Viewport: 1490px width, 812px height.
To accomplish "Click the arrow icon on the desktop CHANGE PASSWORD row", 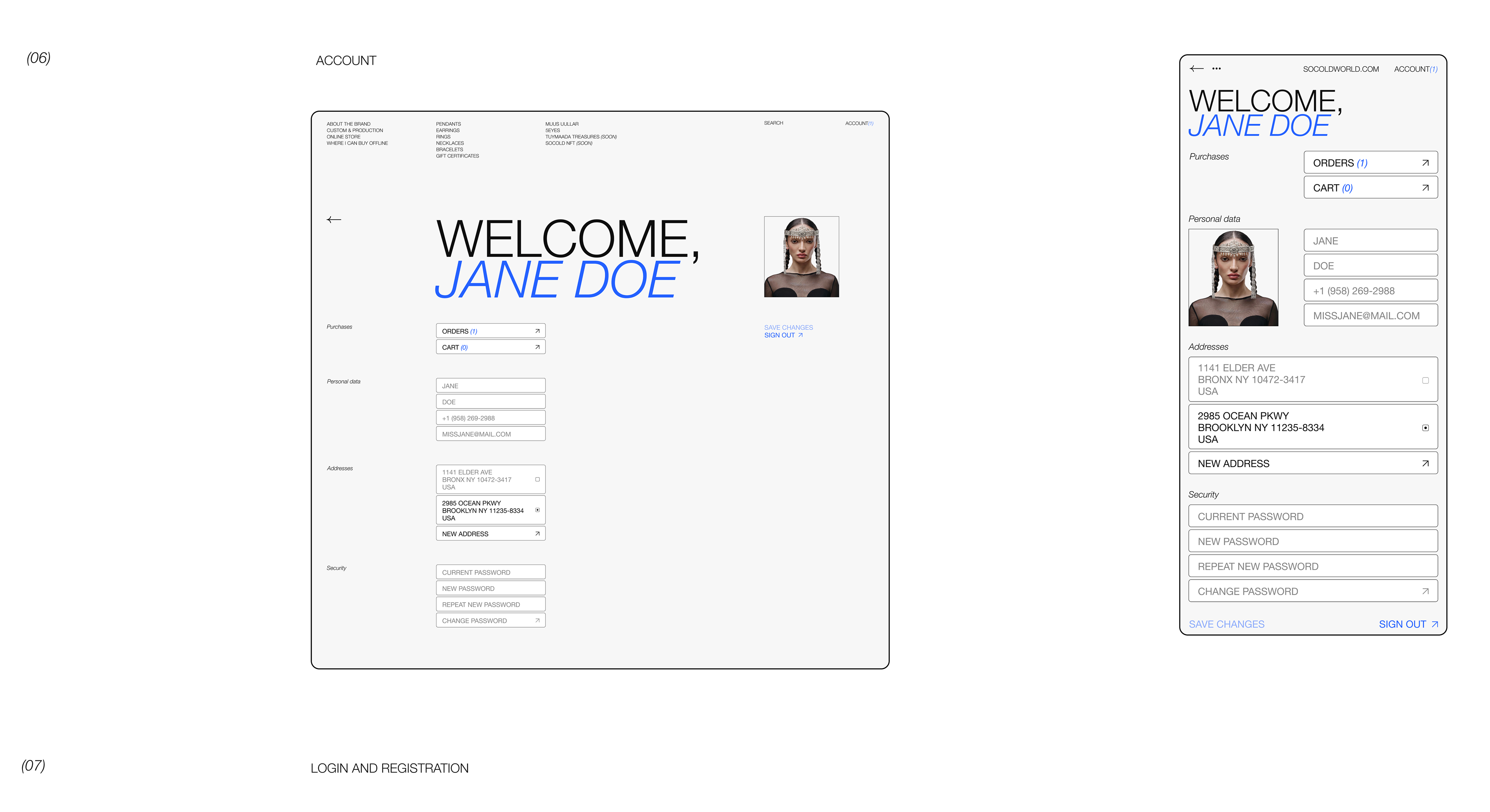I will [x=537, y=621].
